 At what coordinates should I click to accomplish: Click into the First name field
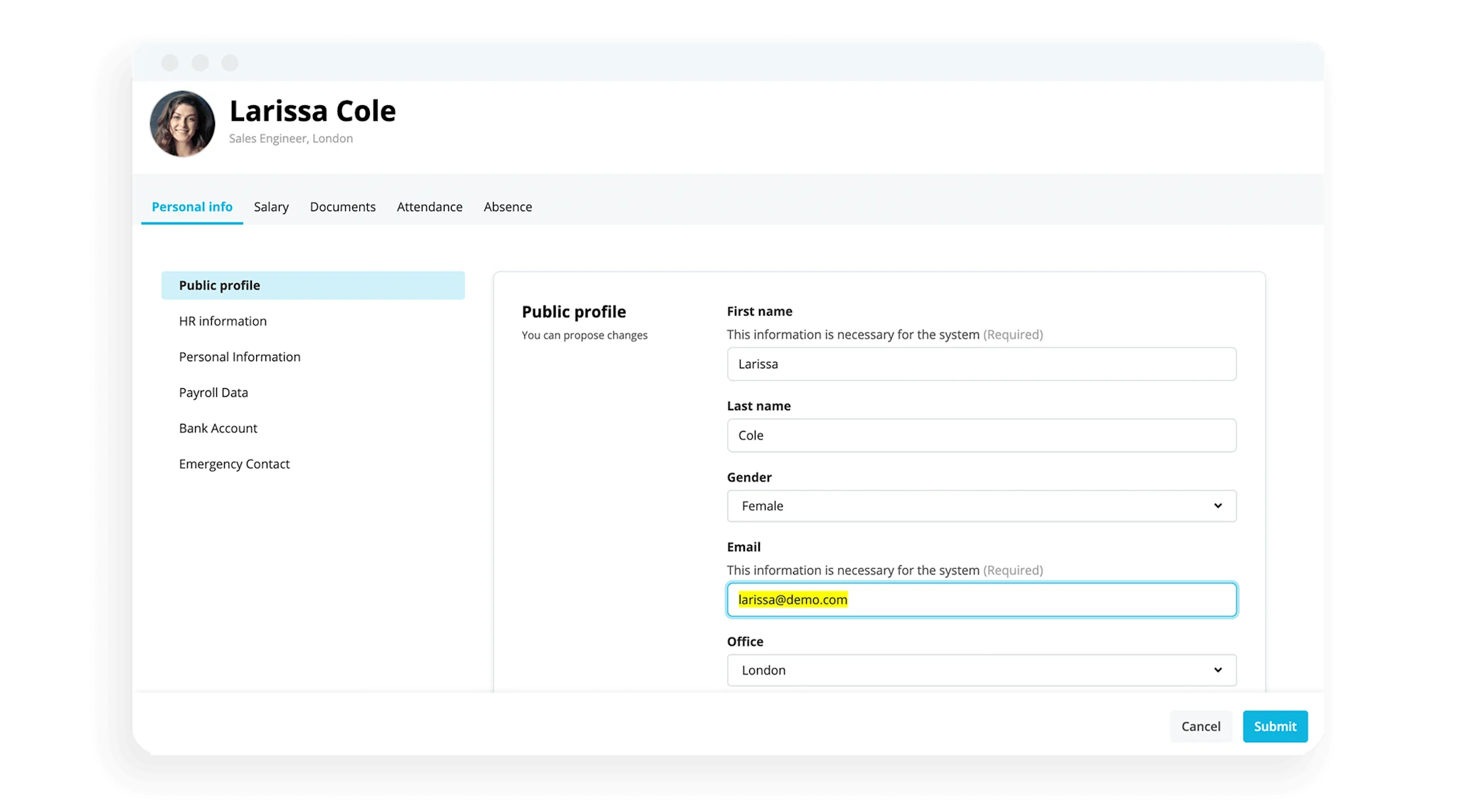tap(981, 364)
